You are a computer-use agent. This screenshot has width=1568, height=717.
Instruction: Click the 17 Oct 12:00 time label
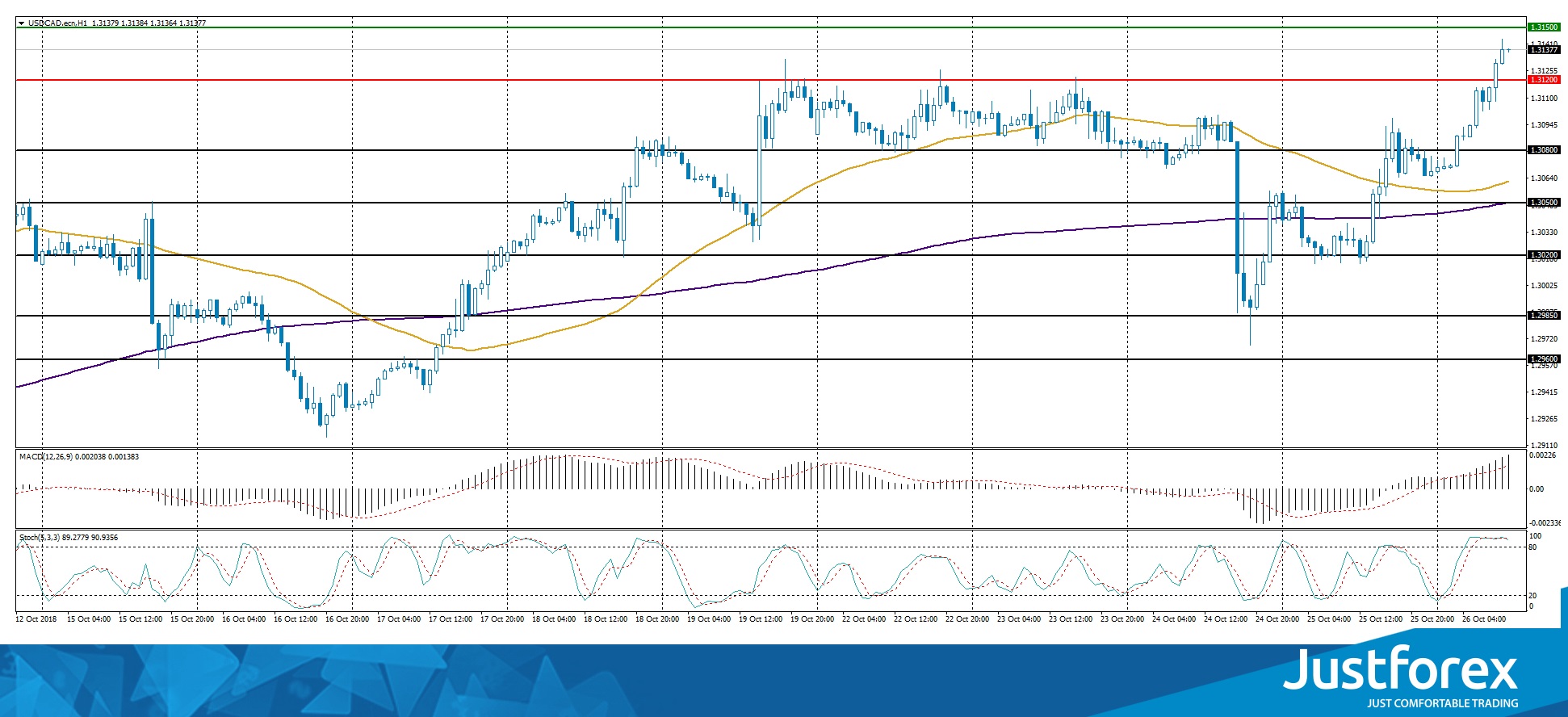(x=451, y=619)
